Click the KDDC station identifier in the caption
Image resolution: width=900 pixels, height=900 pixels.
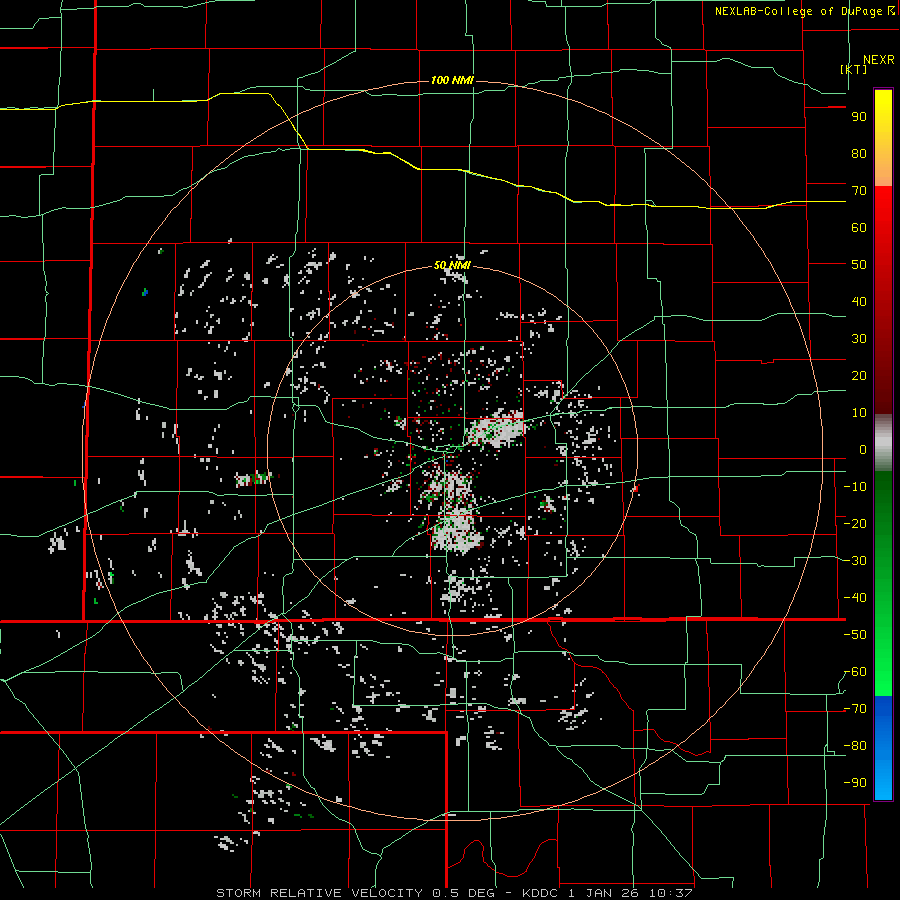(x=541, y=893)
